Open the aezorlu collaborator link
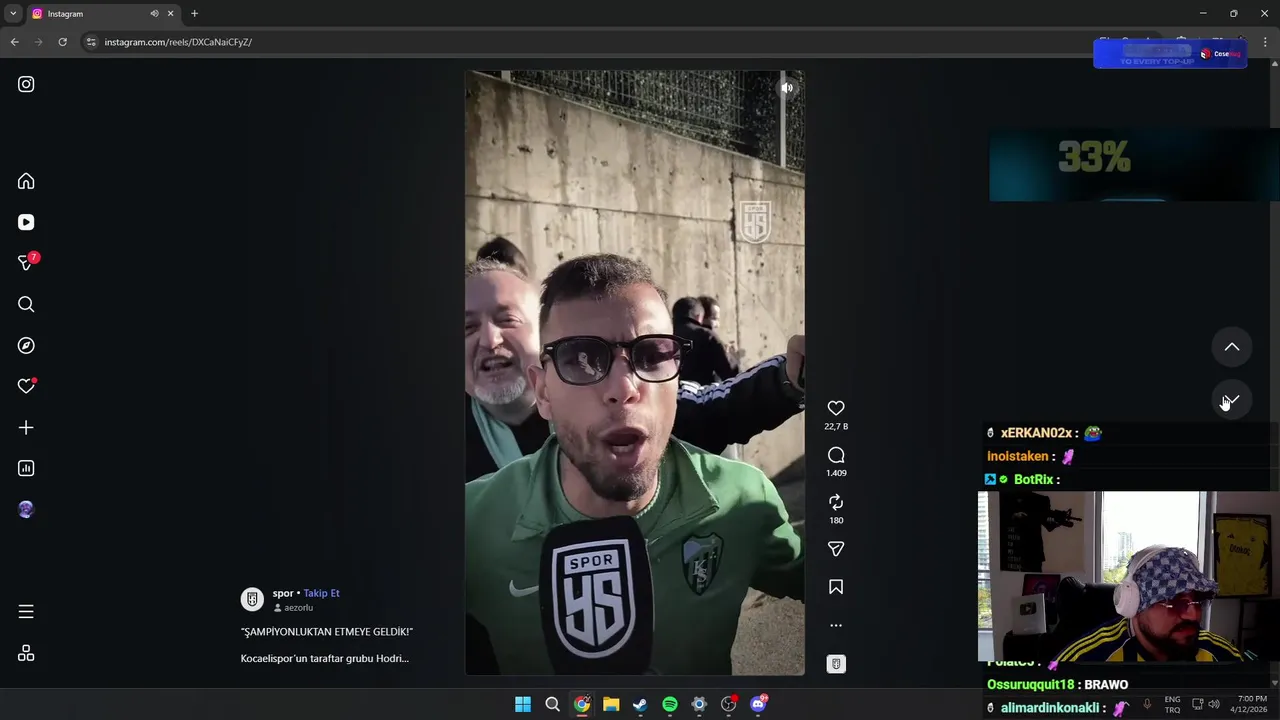The image size is (1280, 720). (x=298, y=608)
